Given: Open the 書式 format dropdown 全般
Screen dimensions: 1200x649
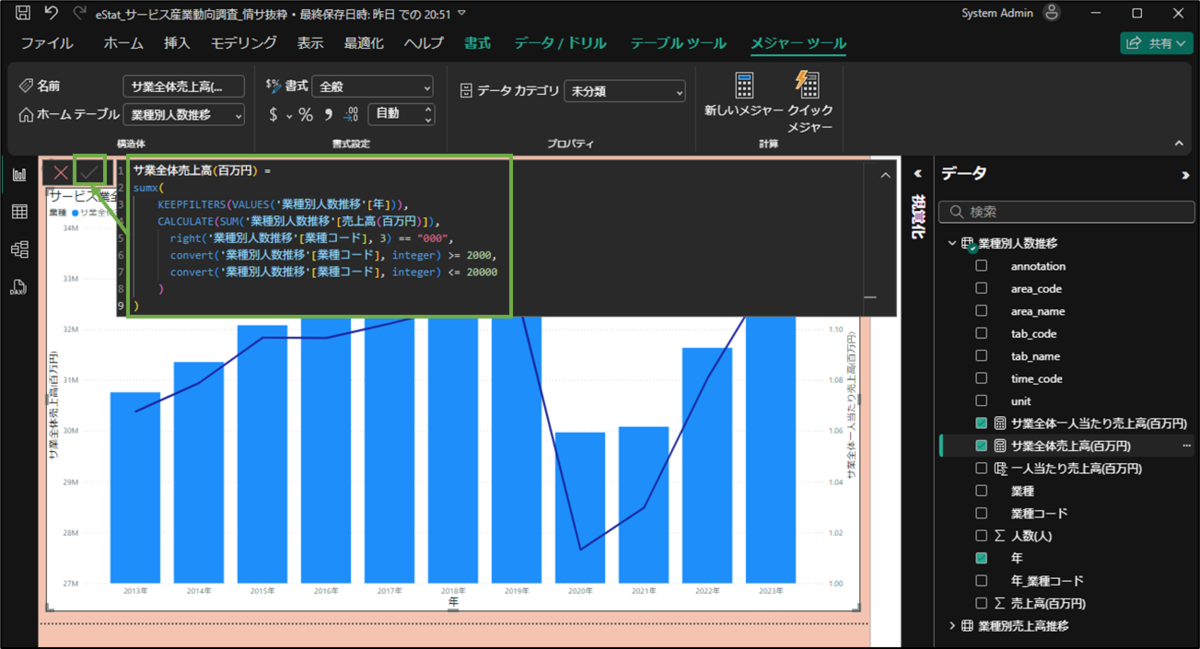Looking at the screenshot, I should [372, 87].
